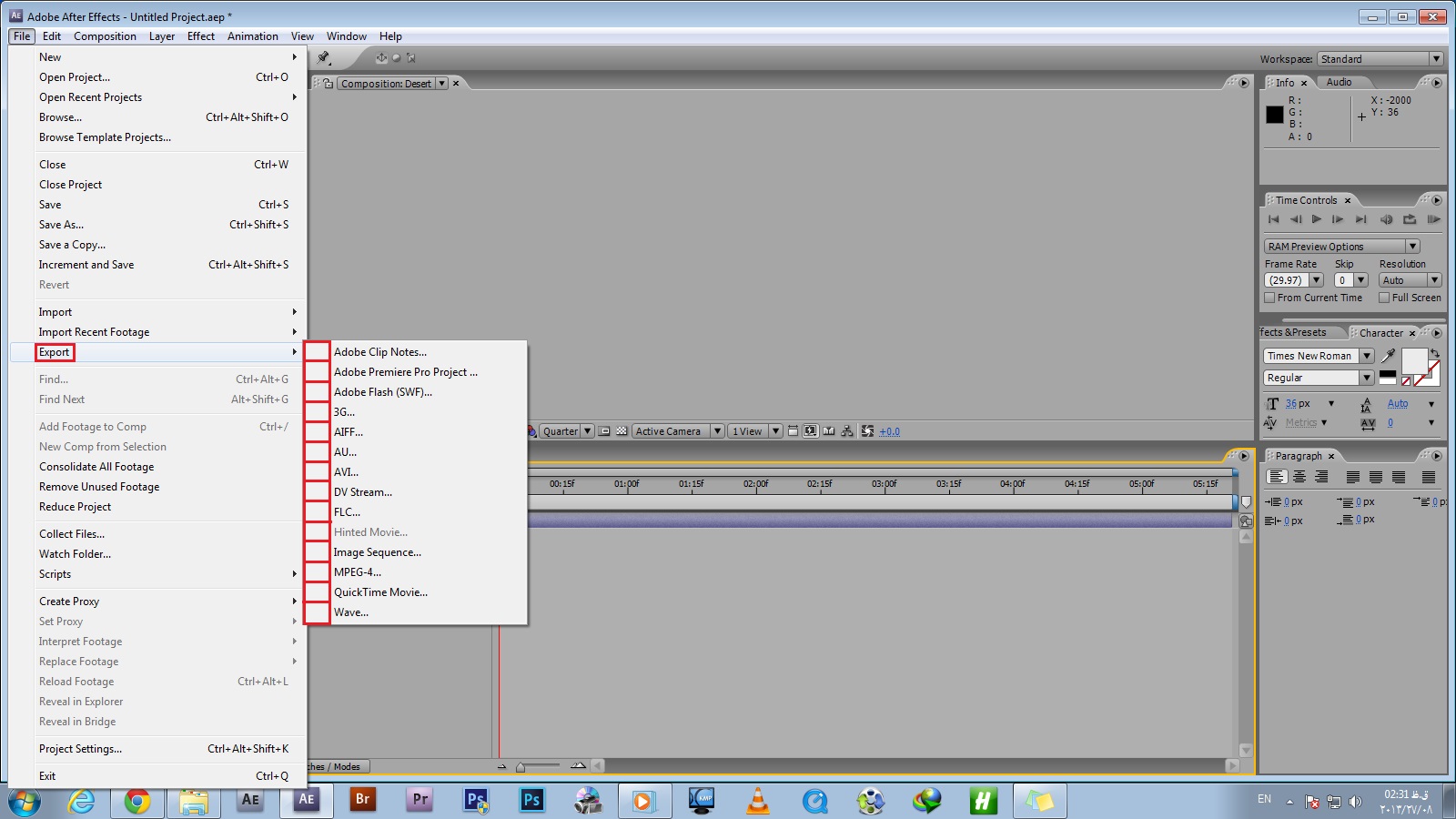Open the 1 View layout dropdown
This screenshot has height=819, width=1456.
pyautogui.click(x=756, y=431)
